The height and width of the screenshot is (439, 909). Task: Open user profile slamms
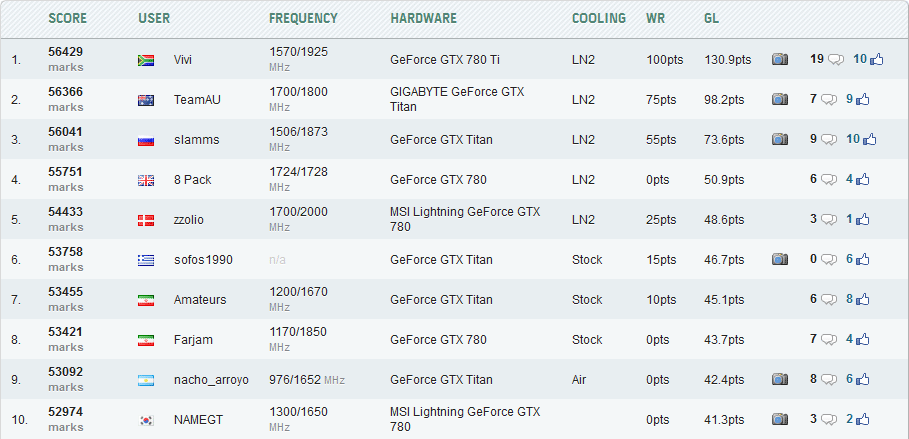pyautogui.click(x=197, y=139)
